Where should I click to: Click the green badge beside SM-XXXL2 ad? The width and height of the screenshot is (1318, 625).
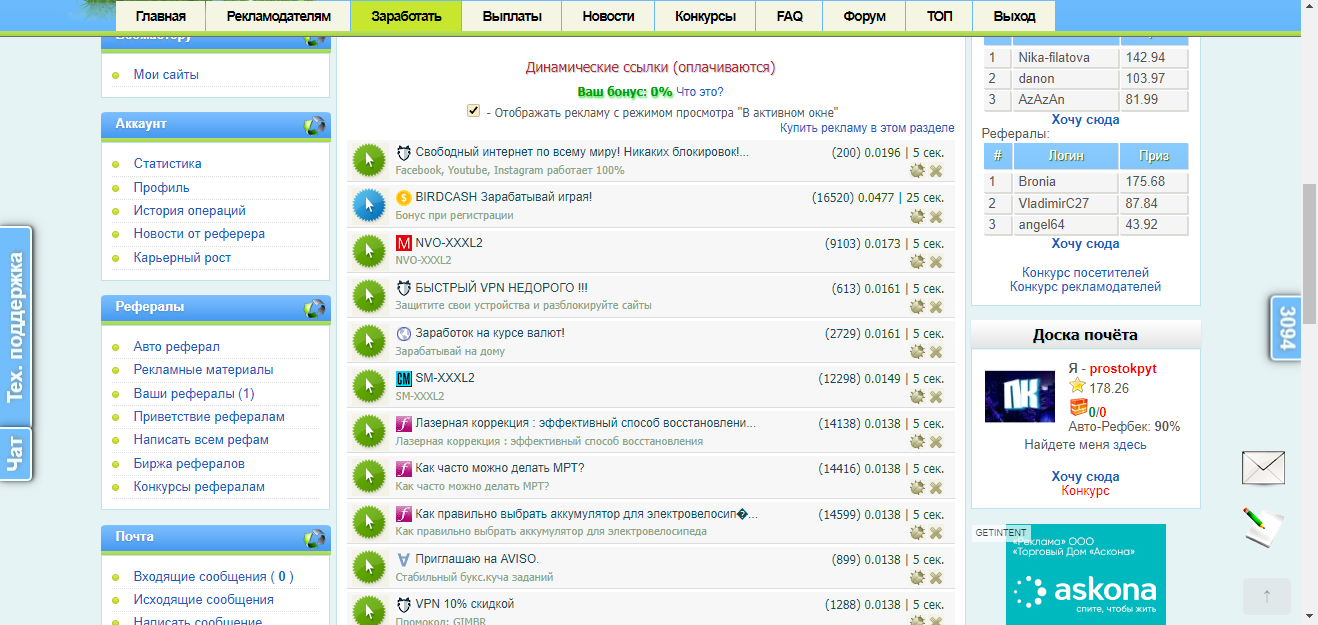coord(369,387)
